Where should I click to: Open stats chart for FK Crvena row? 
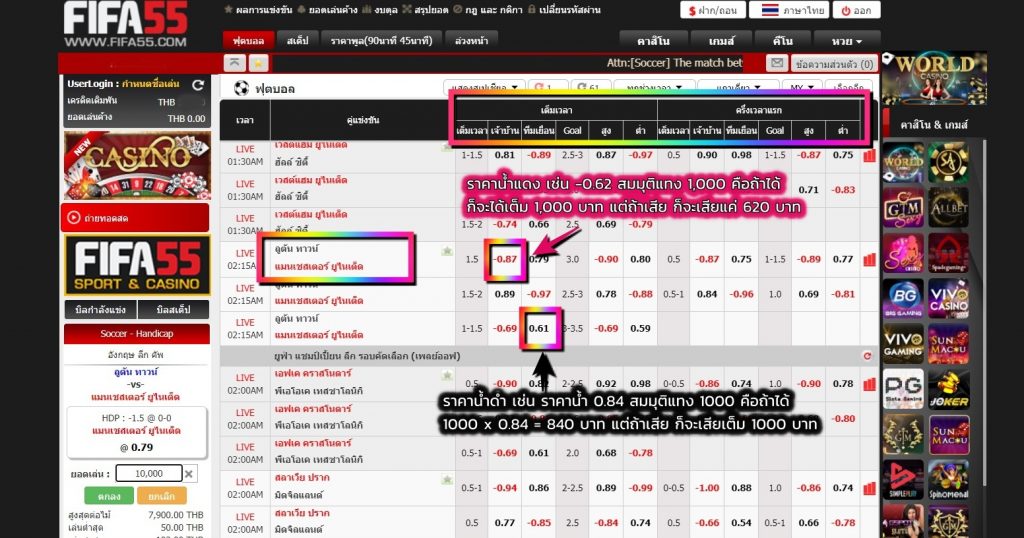pos(869,385)
